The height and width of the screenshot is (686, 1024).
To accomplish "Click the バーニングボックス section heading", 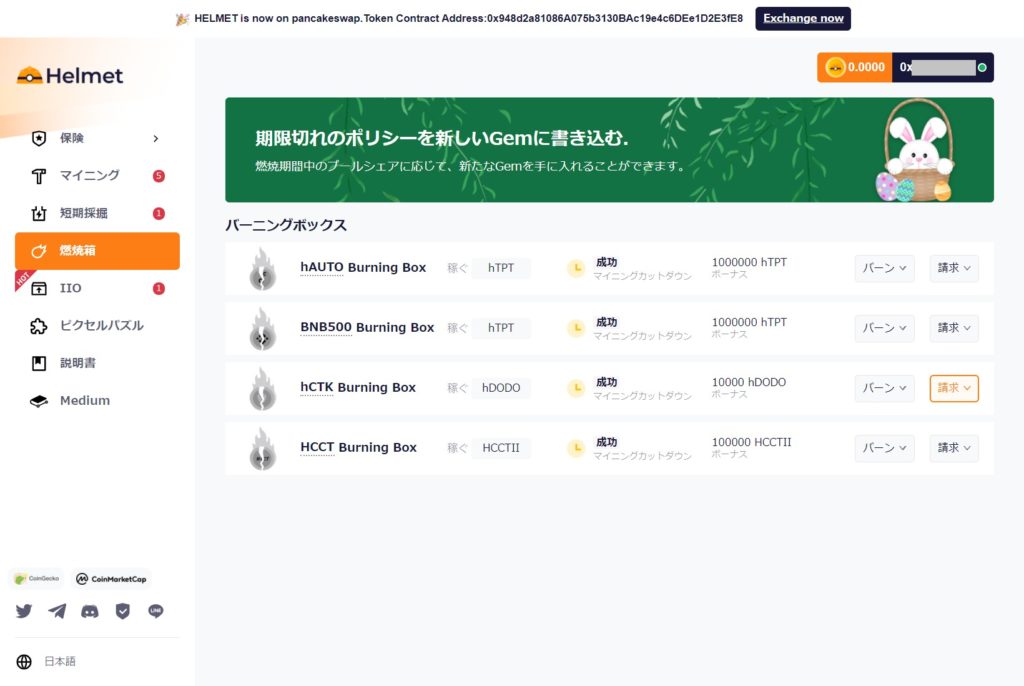I will (286, 225).
